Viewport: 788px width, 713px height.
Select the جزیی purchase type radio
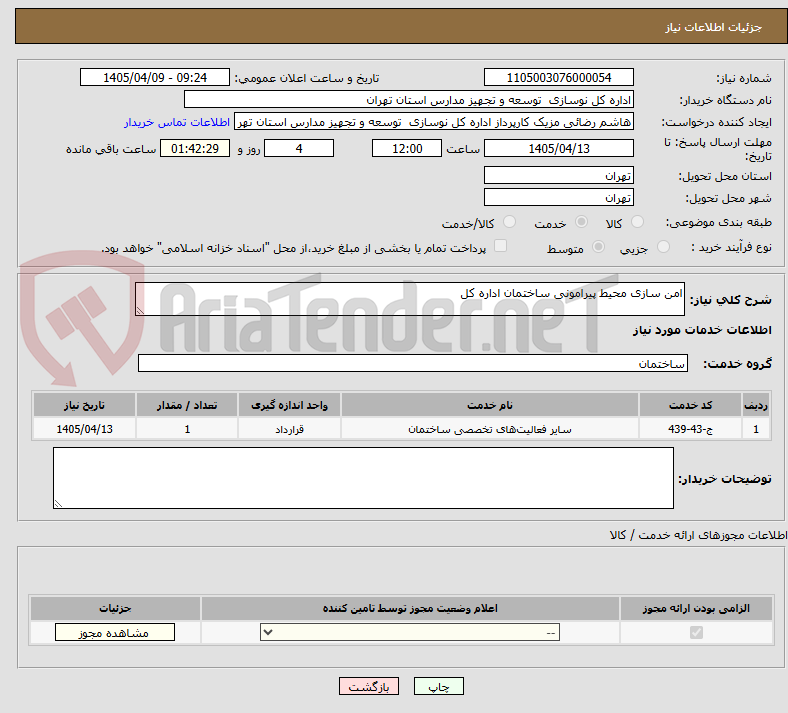(663, 246)
